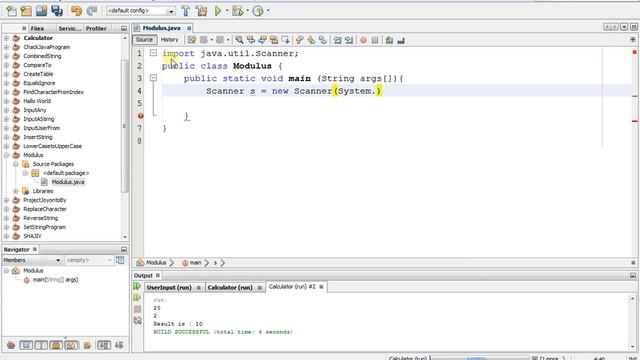Viewport: 640px width, 360px height.
Task: Select main(String[] args) in Navigator
Action: 55,280
